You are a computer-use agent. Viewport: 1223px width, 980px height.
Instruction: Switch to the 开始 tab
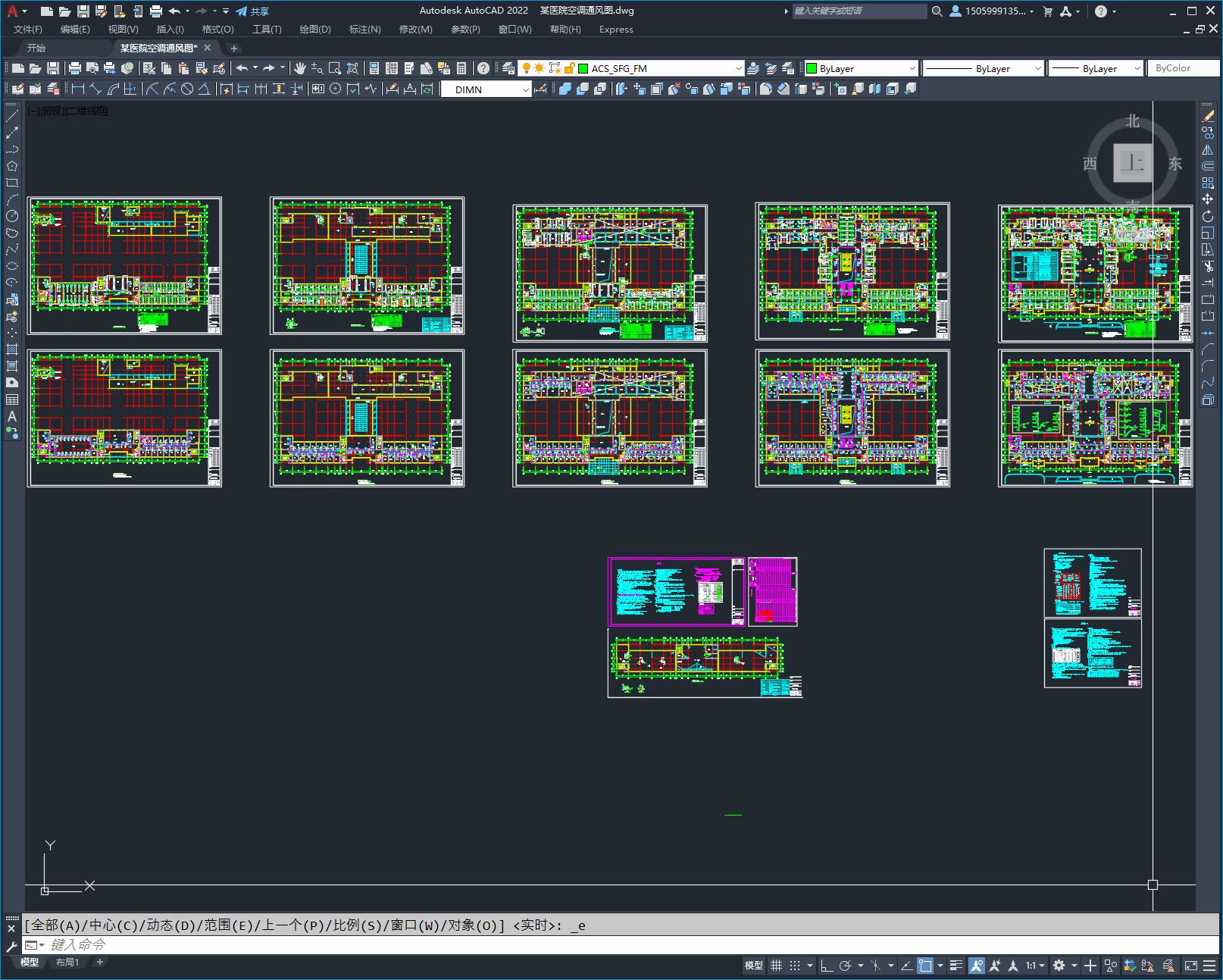pyautogui.click(x=36, y=48)
